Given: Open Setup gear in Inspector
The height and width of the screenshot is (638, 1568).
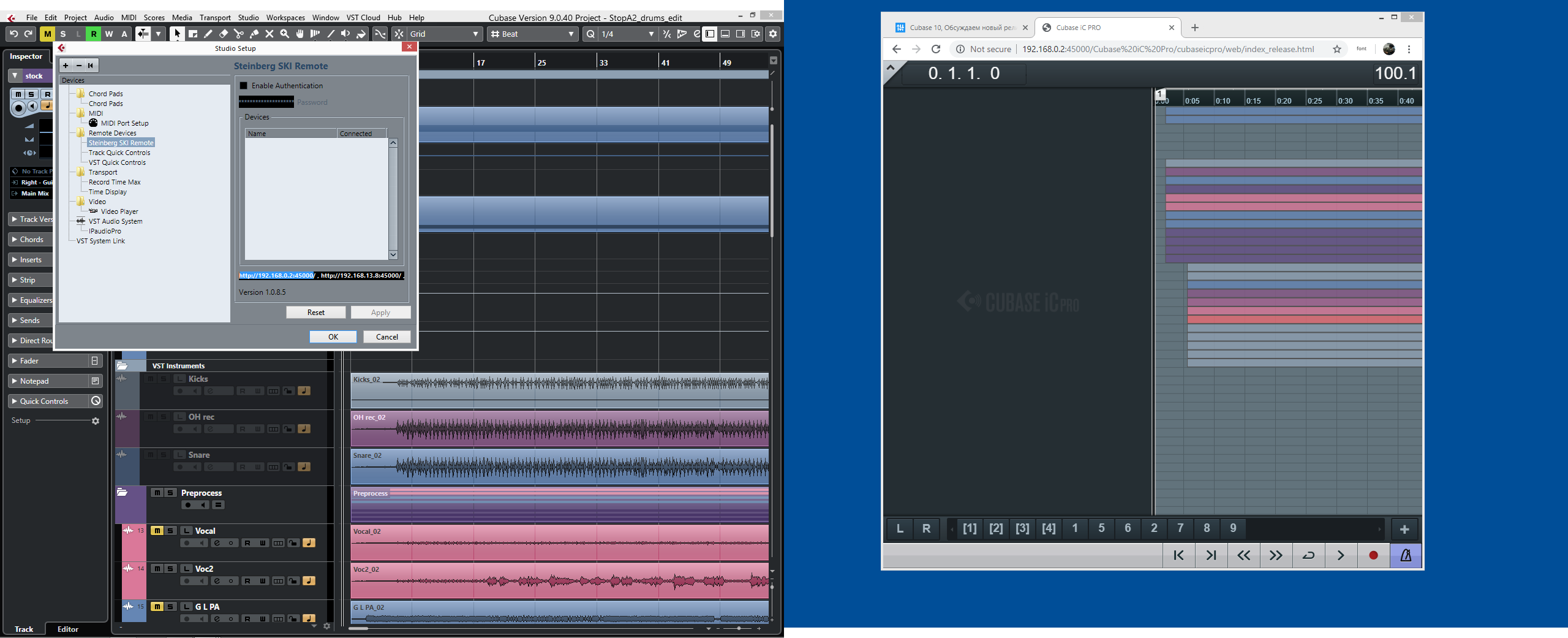Looking at the screenshot, I should coord(96,421).
